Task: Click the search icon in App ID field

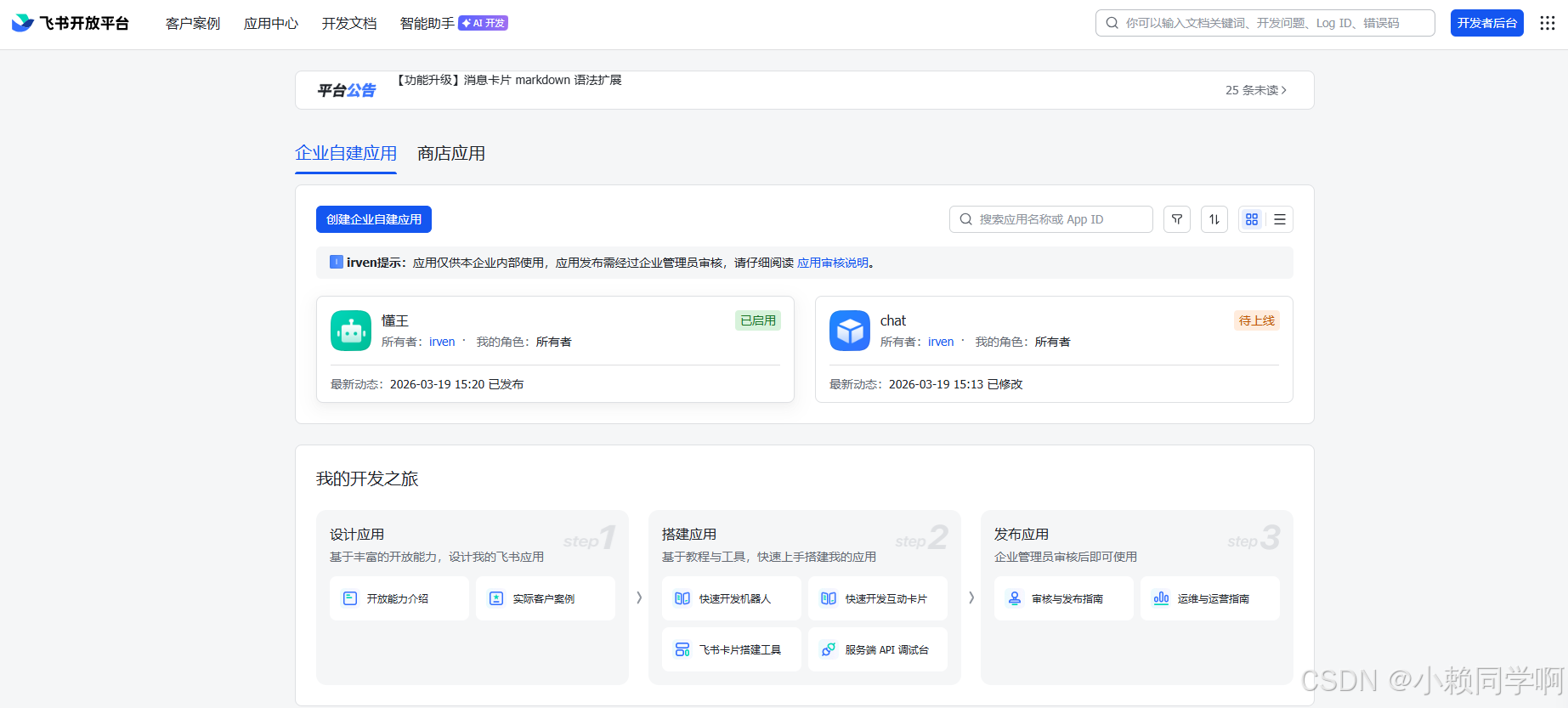Action: (966, 219)
